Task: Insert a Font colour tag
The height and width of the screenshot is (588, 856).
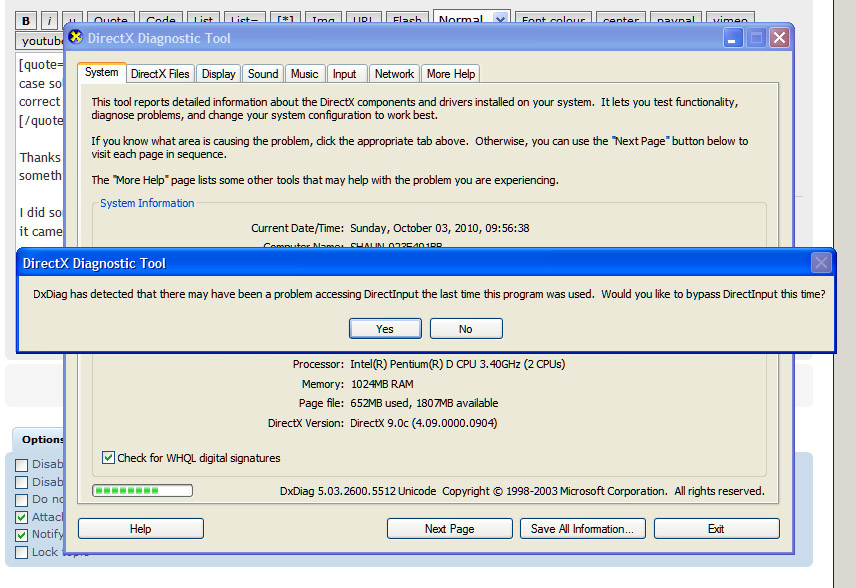Action: (x=555, y=20)
